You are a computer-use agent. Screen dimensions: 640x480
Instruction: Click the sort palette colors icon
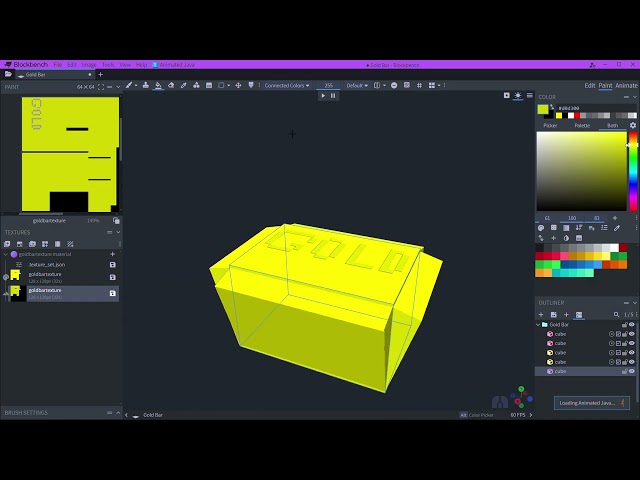(x=579, y=228)
